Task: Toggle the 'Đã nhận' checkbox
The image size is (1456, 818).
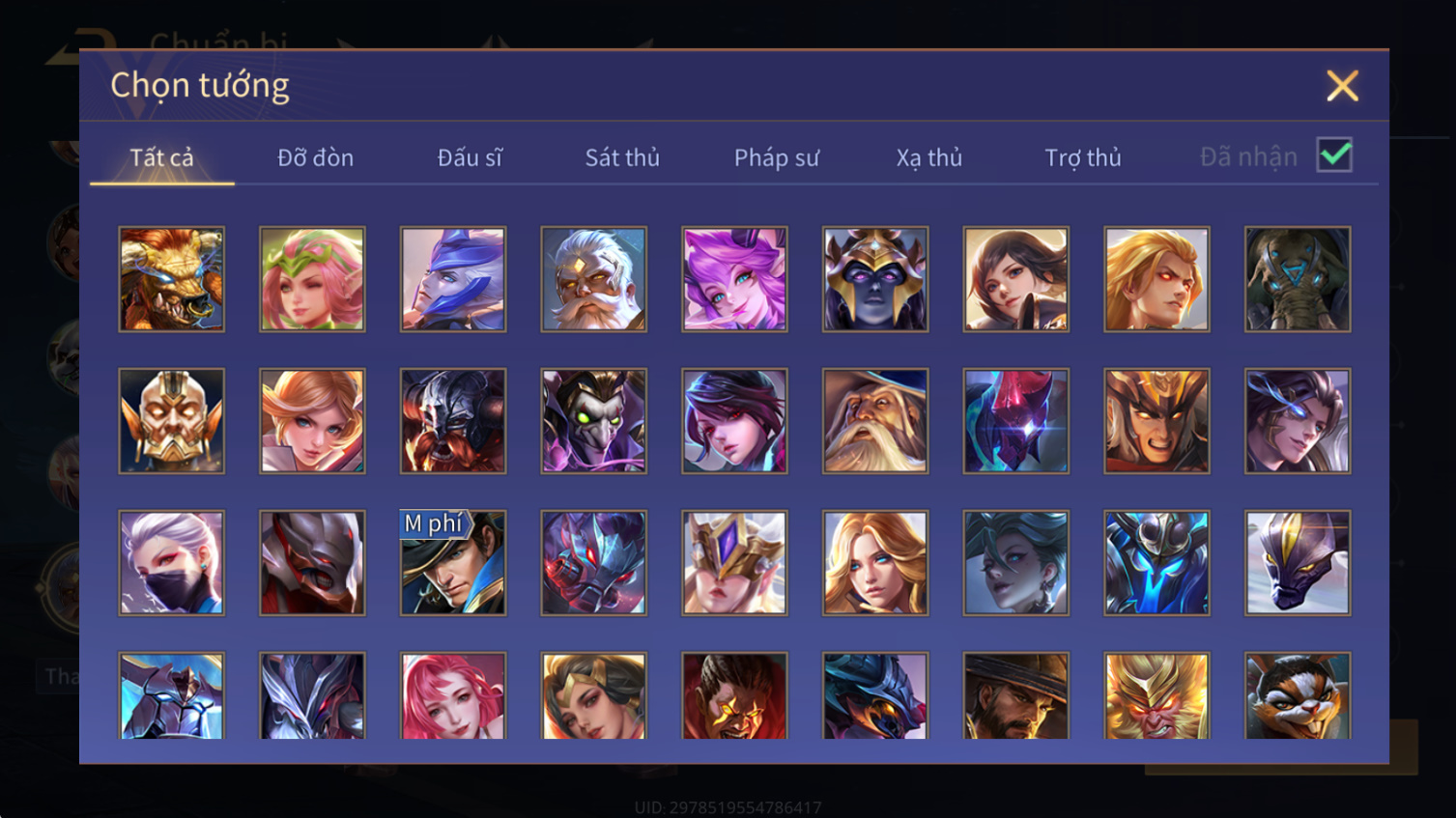Action: [x=1334, y=155]
